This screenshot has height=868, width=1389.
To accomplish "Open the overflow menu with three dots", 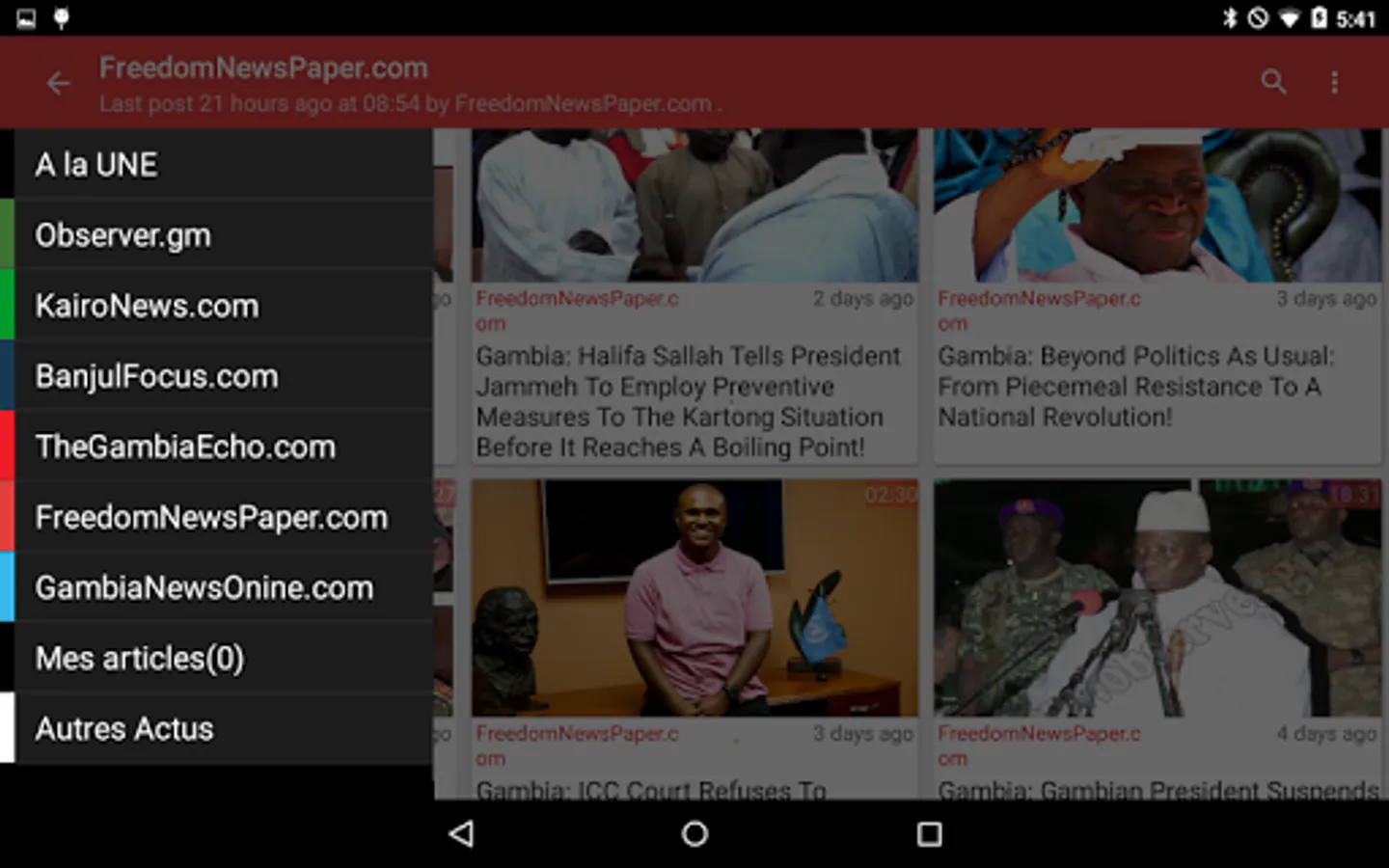I will pyautogui.click(x=1335, y=82).
